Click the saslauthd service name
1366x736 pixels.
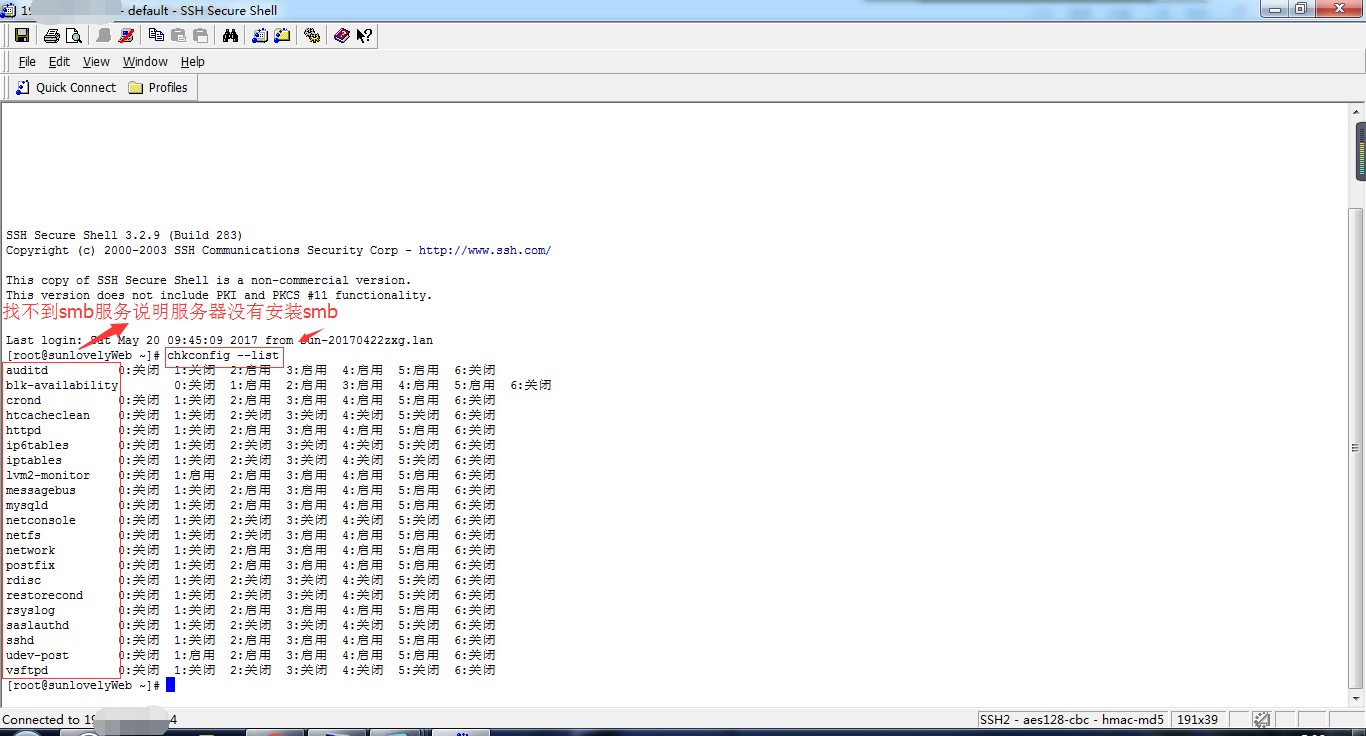(38, 625)
